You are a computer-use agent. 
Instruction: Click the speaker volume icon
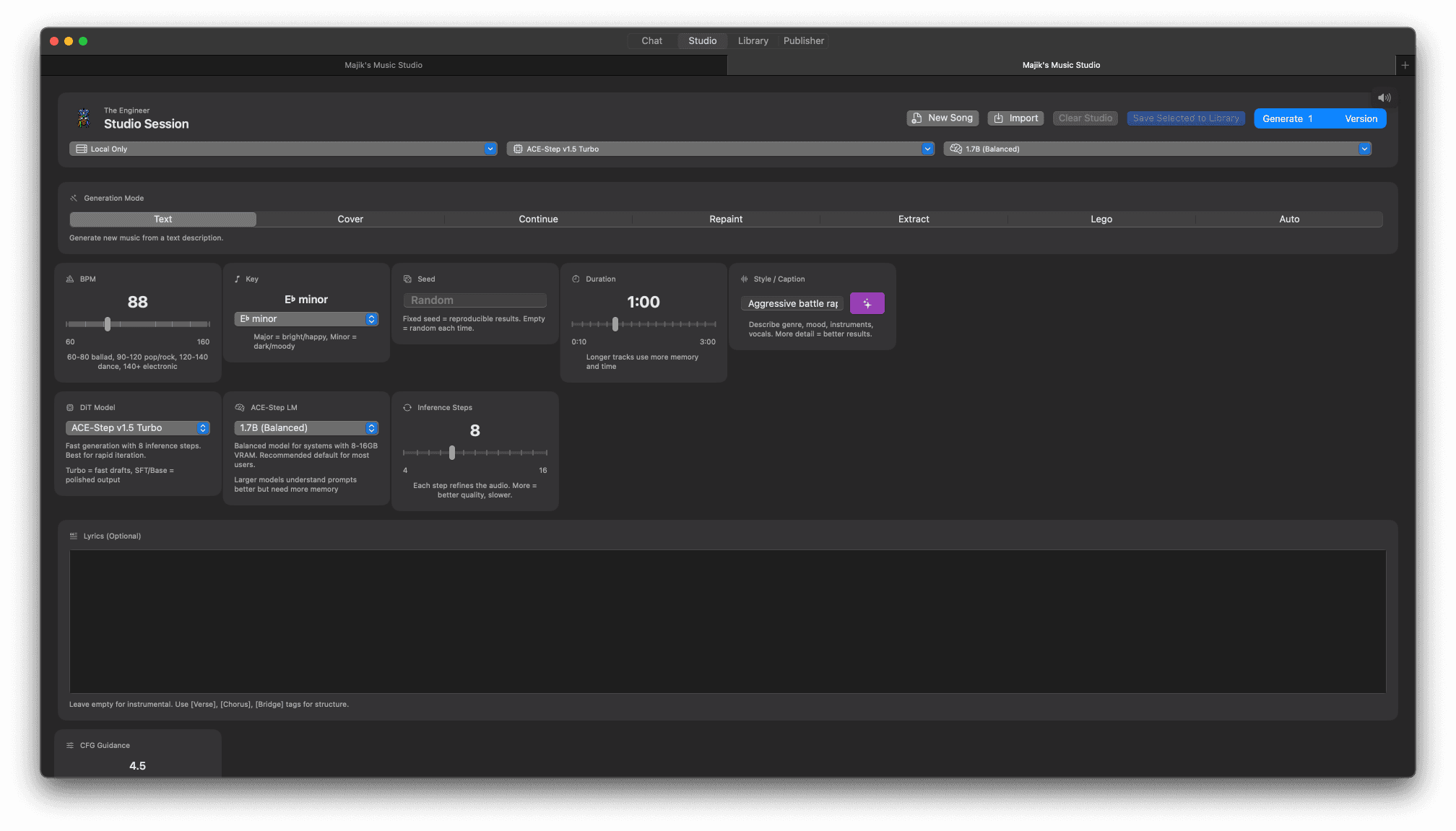coord(1384,97)
